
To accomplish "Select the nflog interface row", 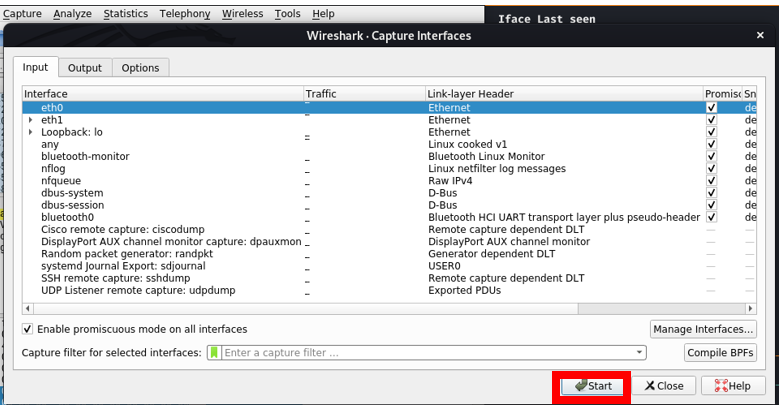I will click(389, 168).
